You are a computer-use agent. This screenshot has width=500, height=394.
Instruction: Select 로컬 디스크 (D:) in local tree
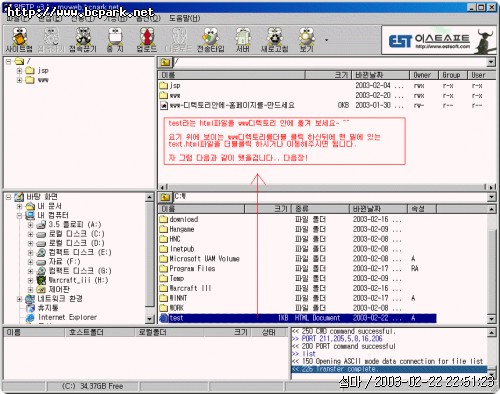(76, 243)
